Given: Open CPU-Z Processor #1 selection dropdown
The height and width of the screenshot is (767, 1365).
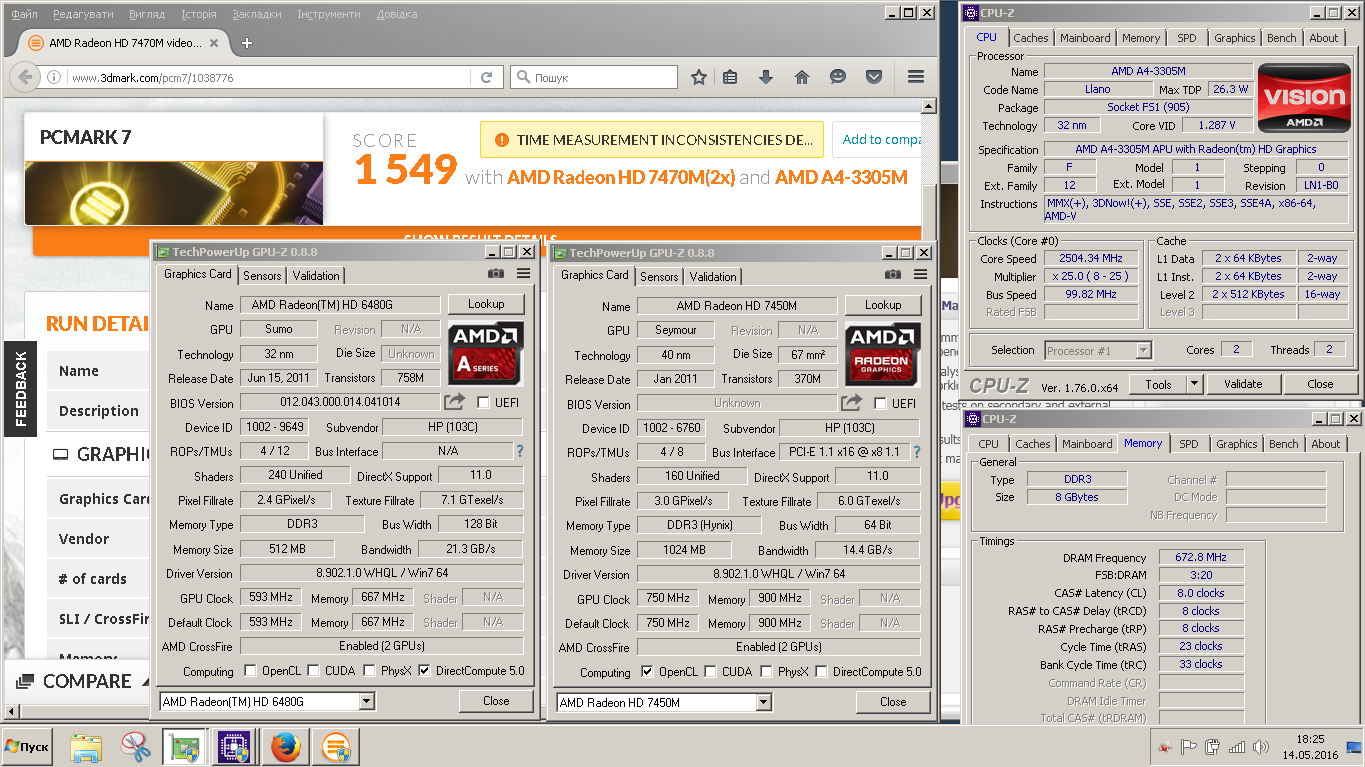Looking at the screenshot, I should [x=1143, y=350].
